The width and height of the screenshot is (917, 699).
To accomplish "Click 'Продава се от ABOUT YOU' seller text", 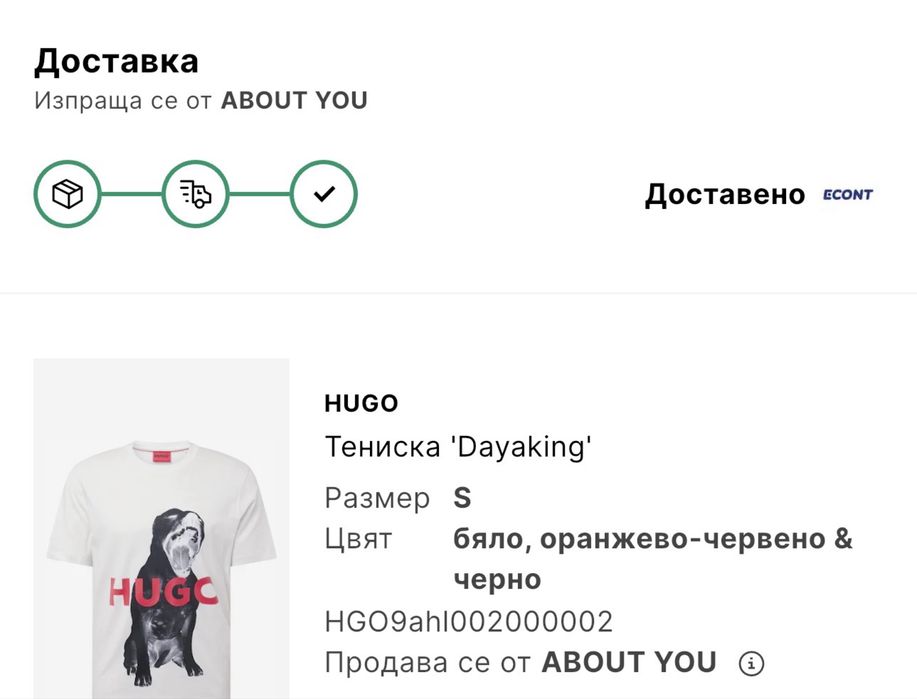I will [x=520, y=662].
